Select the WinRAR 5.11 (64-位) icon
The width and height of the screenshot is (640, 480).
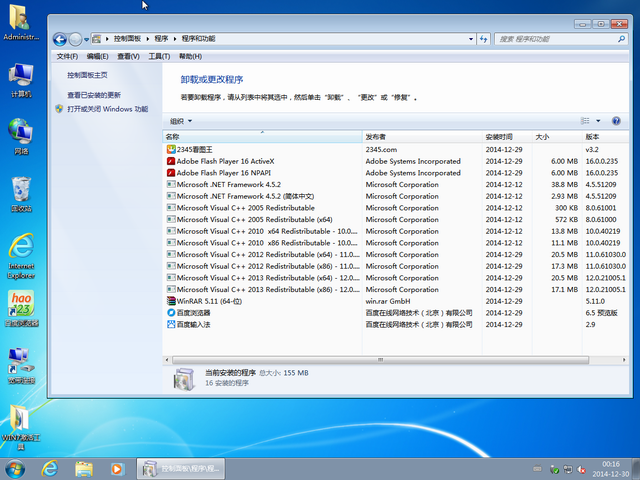[x=171, y=301]
